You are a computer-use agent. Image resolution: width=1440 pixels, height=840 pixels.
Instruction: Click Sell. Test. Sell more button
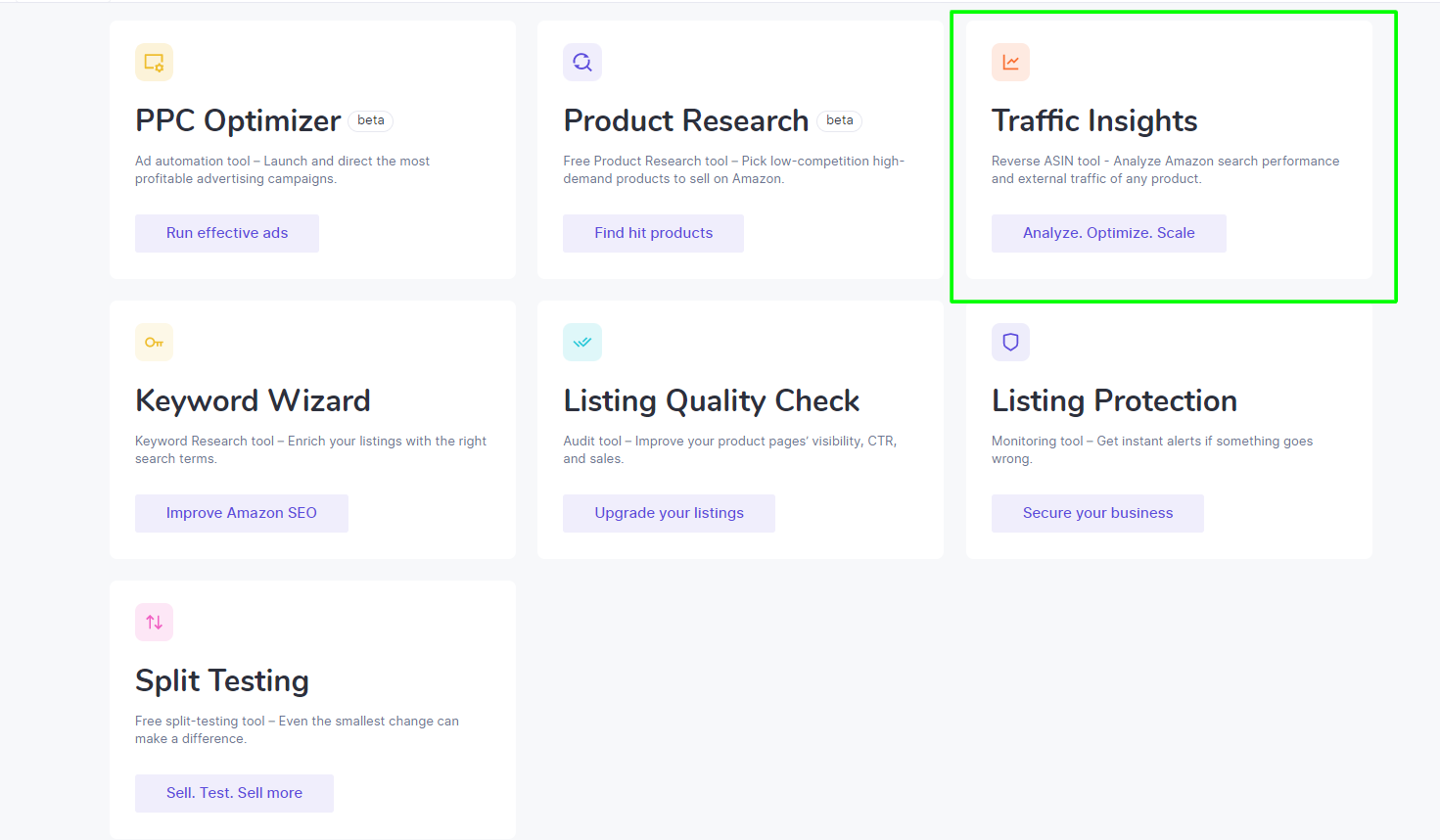pyautogui.click(x=234, y=793)
